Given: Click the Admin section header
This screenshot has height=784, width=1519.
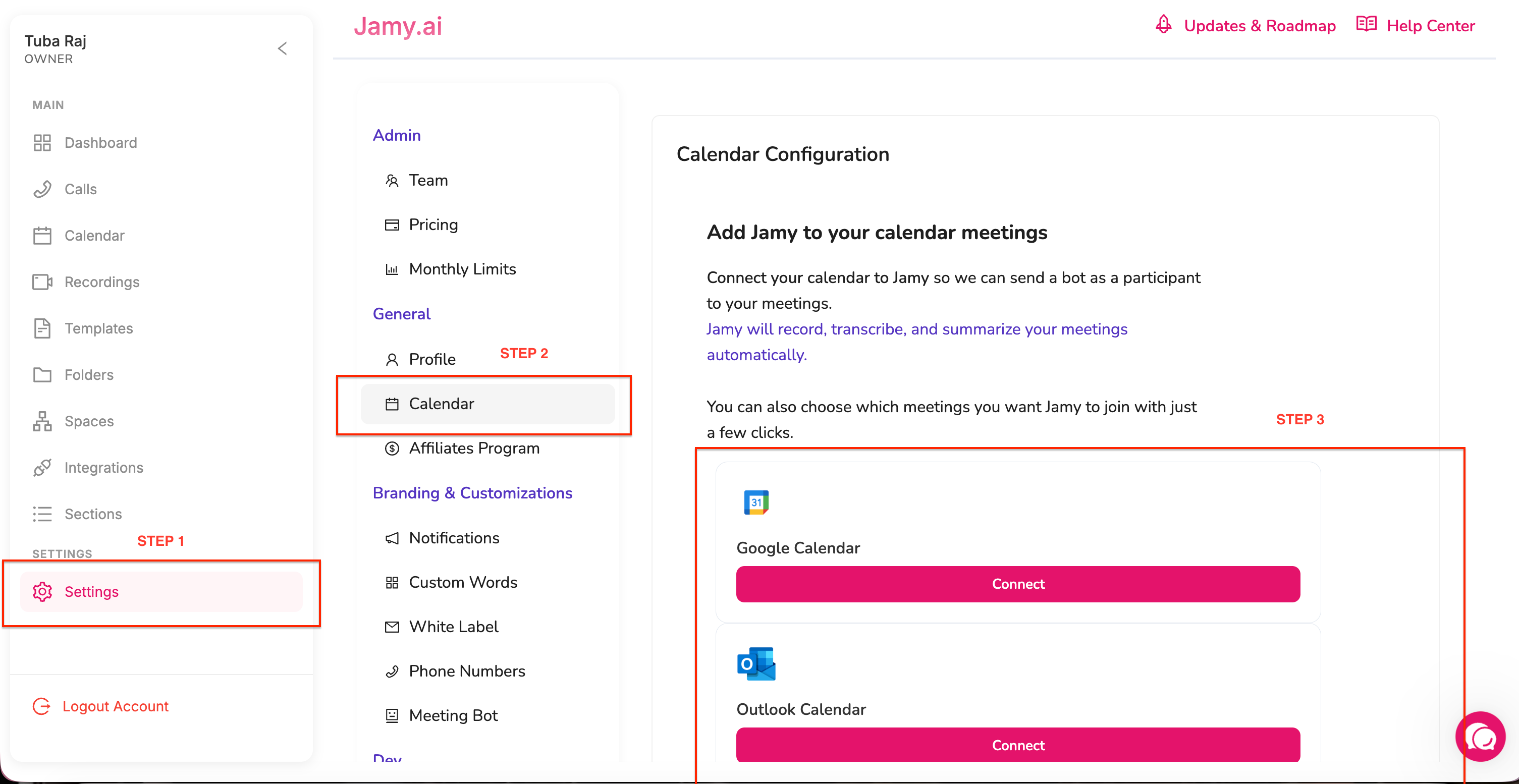Looking at the screenshot, I should pos(397,136).
